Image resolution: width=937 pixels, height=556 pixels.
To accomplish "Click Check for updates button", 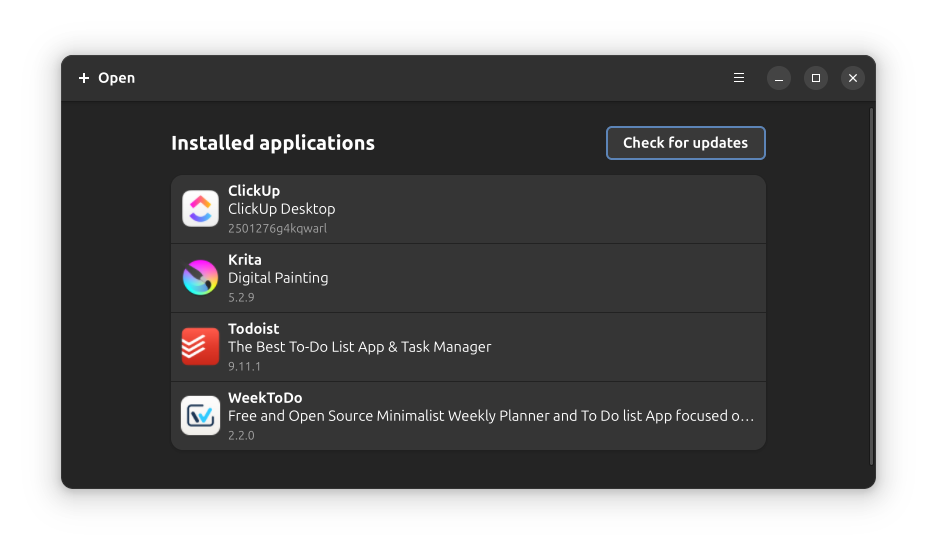I will tap(685, 143).
